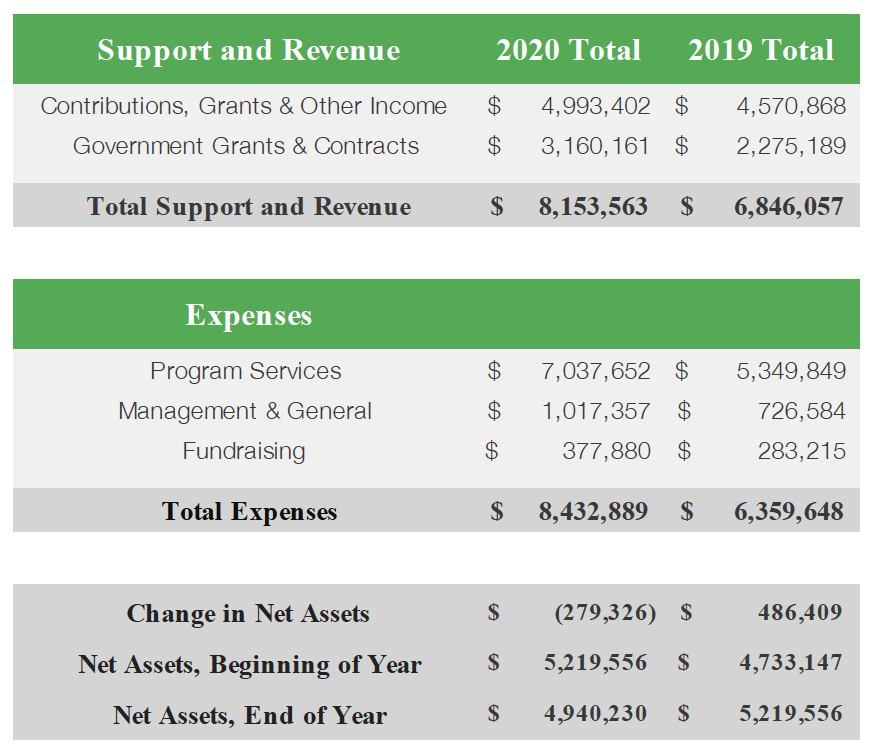The height and width of the screenshot is (752, 873).
Task: Click the Program Services row label
Action: tap(245, 371)
